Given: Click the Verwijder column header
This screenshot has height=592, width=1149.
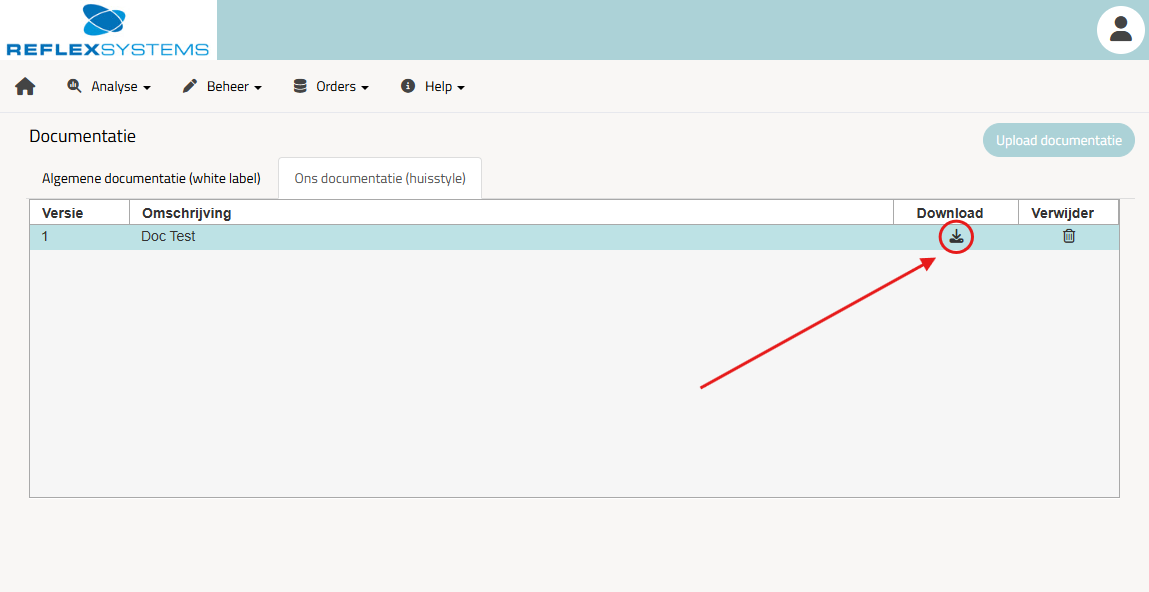Looking at the screenshot, I should 1068,213.
